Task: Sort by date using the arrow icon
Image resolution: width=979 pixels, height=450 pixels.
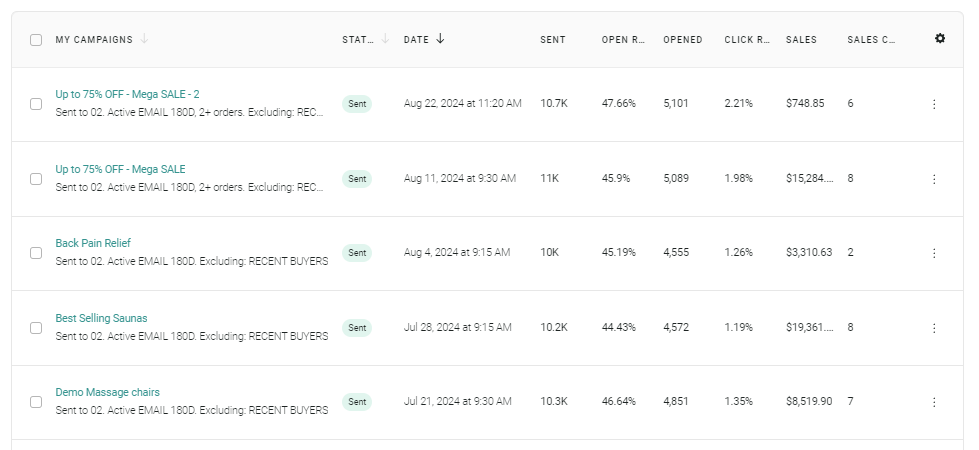Action: (441, 39)
